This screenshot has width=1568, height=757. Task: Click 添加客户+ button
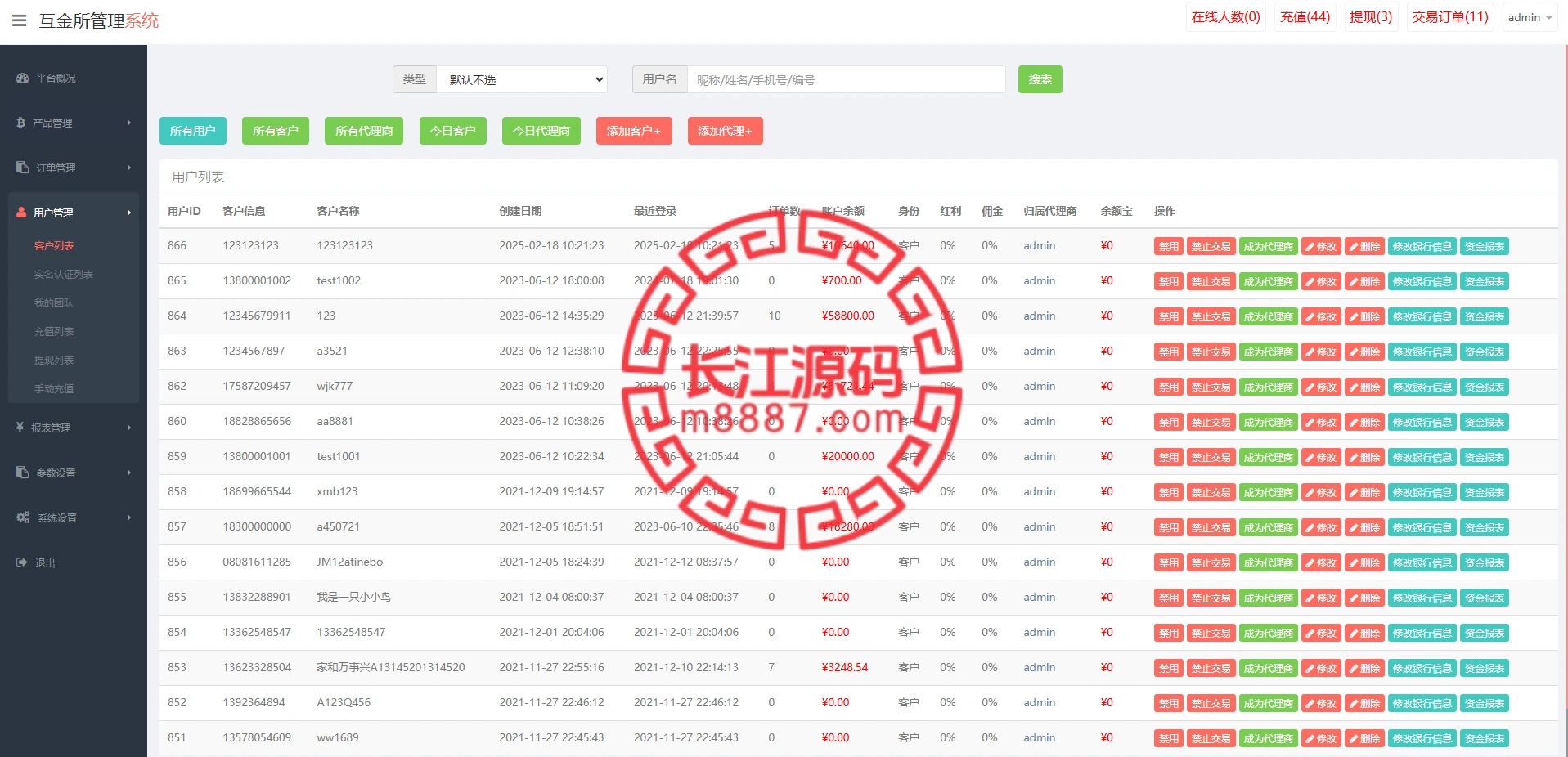click(634, 131)
